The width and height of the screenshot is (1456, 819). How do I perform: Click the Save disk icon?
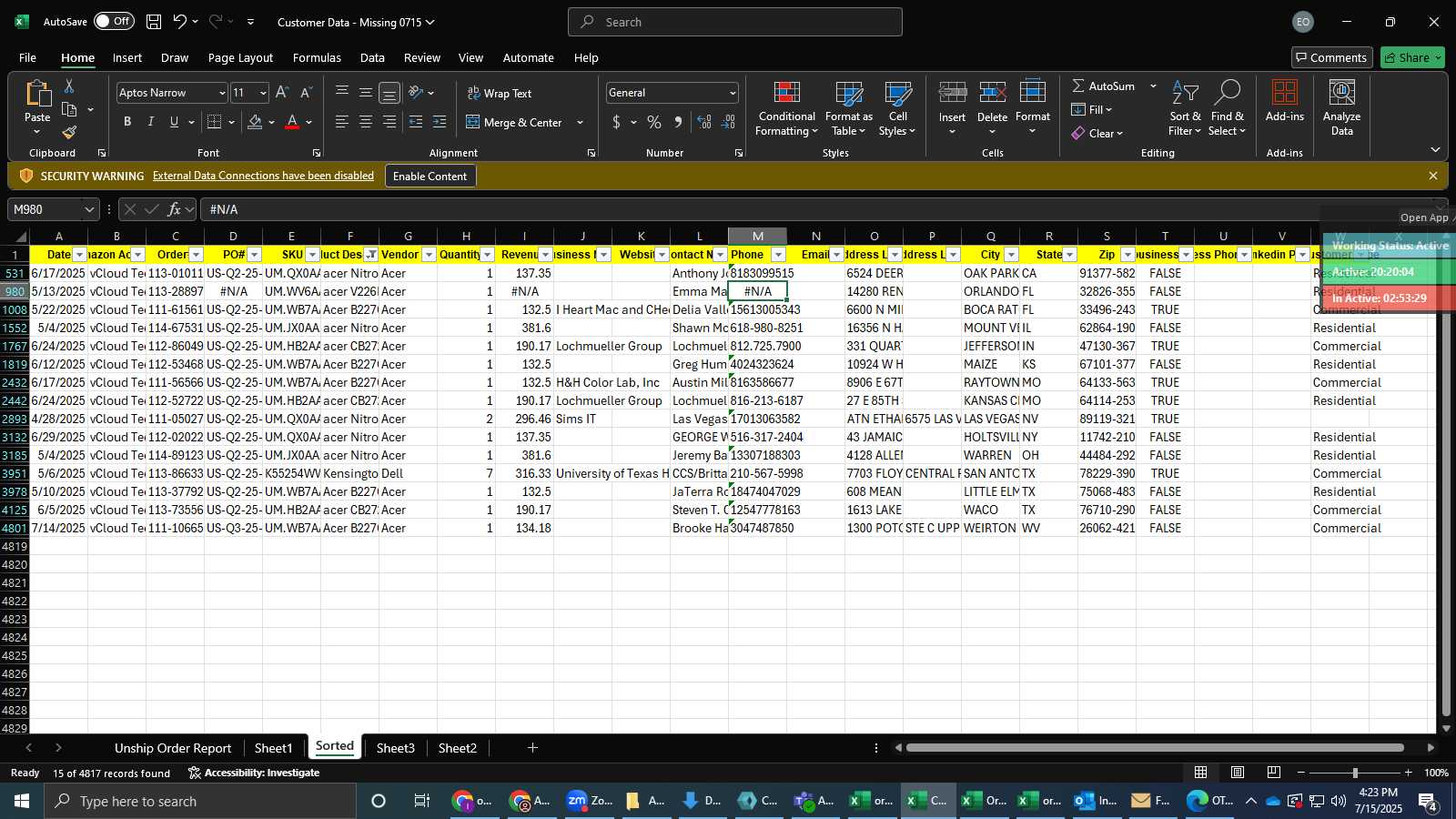tap(154, 22)
